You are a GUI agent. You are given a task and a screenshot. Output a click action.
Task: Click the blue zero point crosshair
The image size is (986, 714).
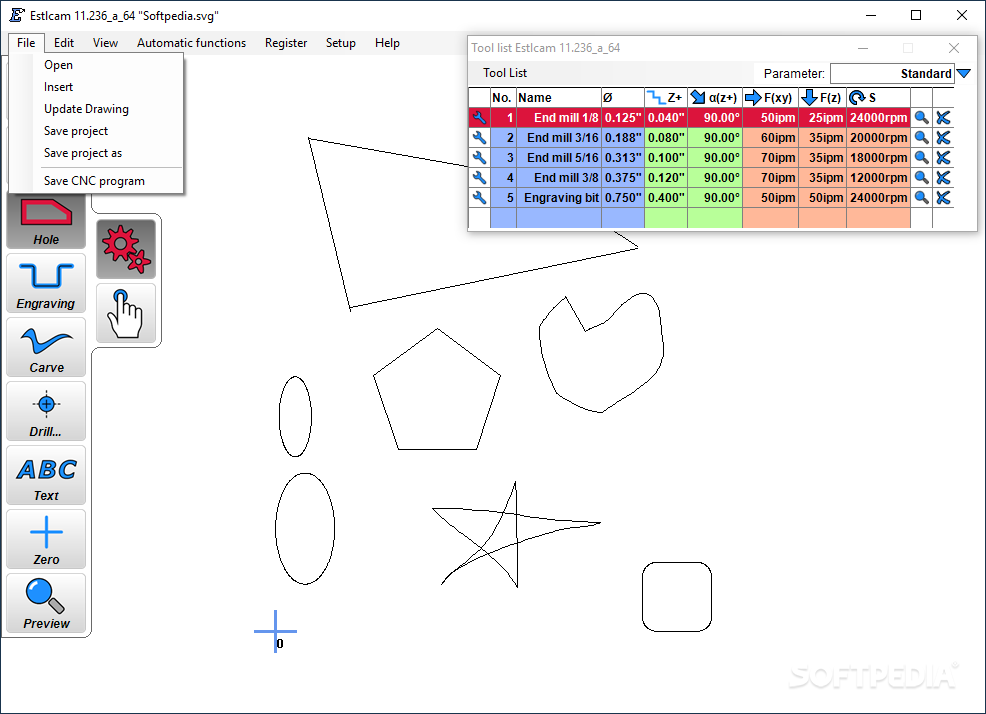275,631
